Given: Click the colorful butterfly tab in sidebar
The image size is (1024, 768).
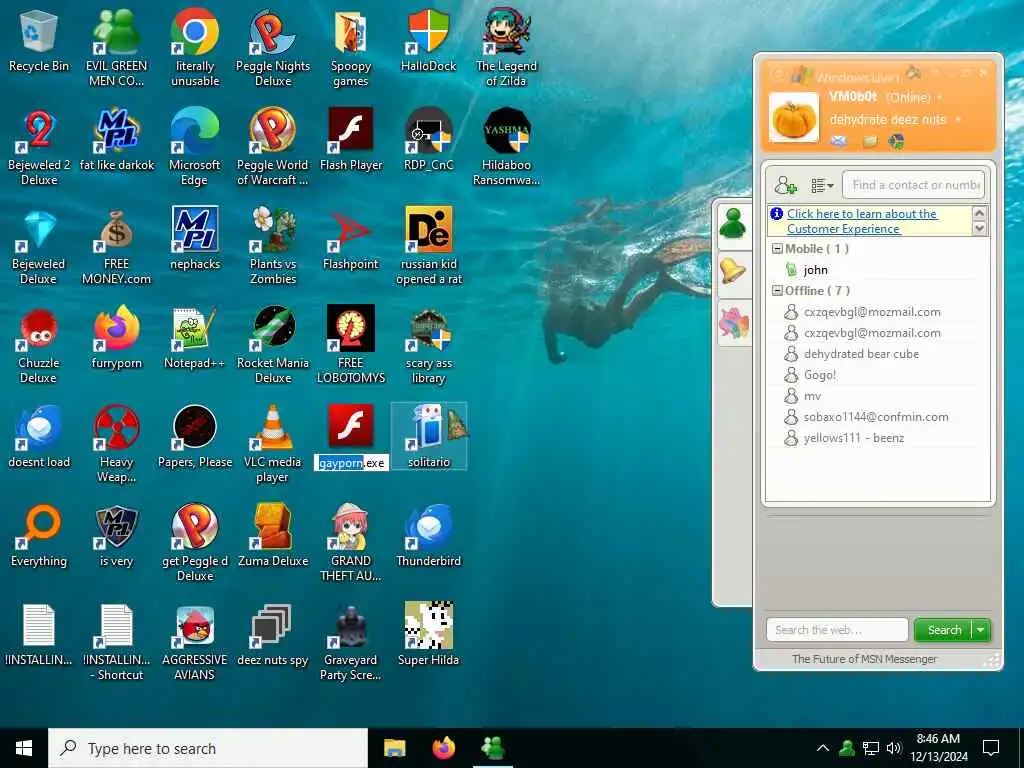Looking at the screenshot, I should 733,323.
